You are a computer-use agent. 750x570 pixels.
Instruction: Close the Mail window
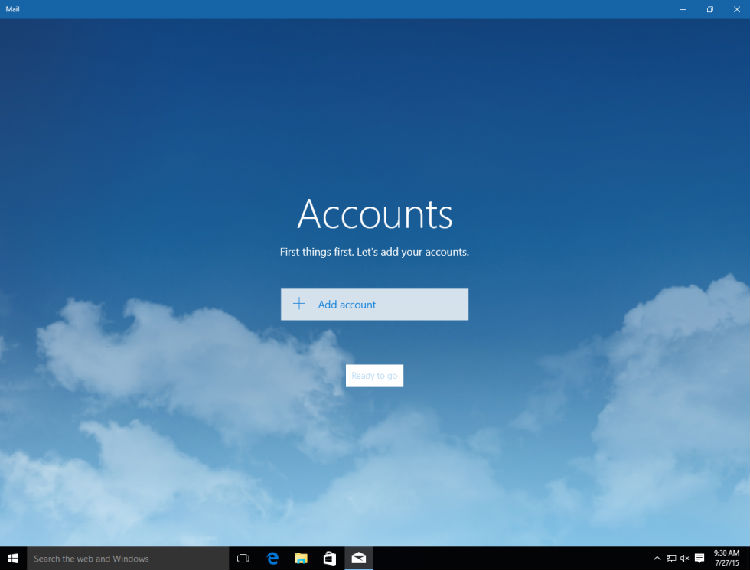[x=737, y=9]
